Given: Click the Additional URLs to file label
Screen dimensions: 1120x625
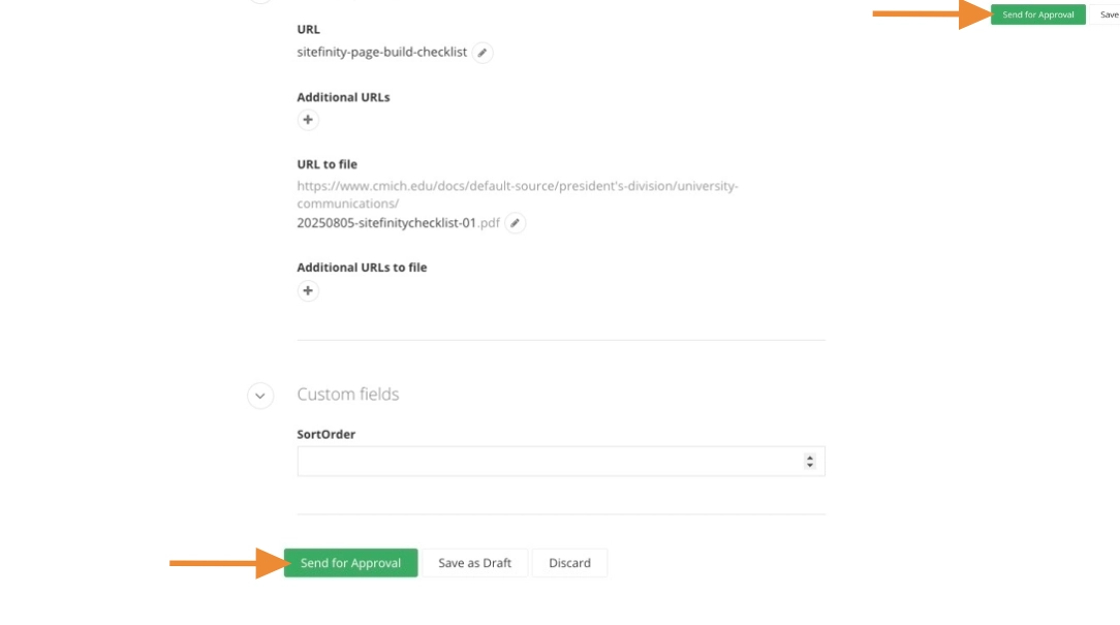Looking at the screenshot, I should [362, 267].
